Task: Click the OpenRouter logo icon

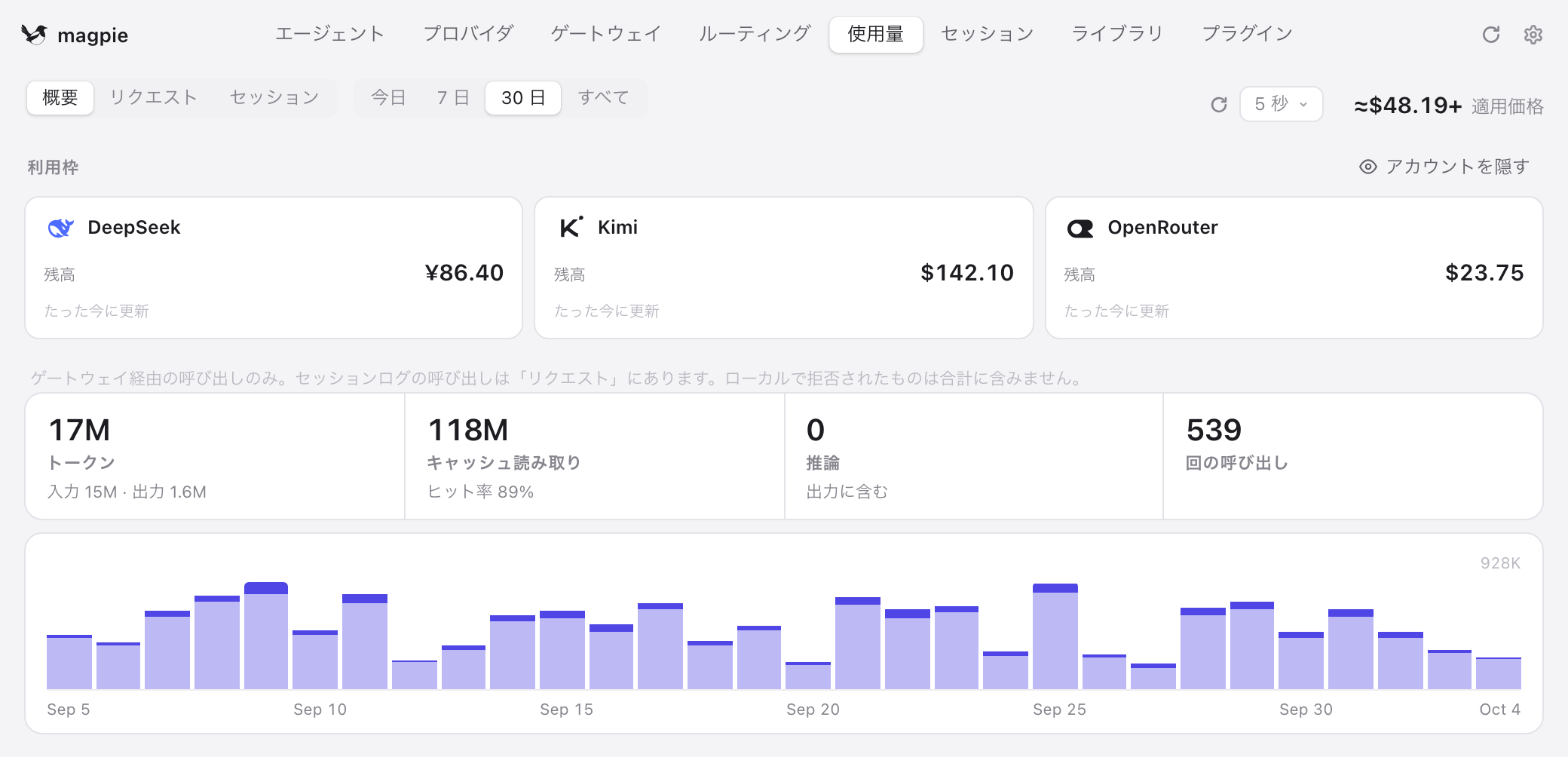Action: 1080,228
